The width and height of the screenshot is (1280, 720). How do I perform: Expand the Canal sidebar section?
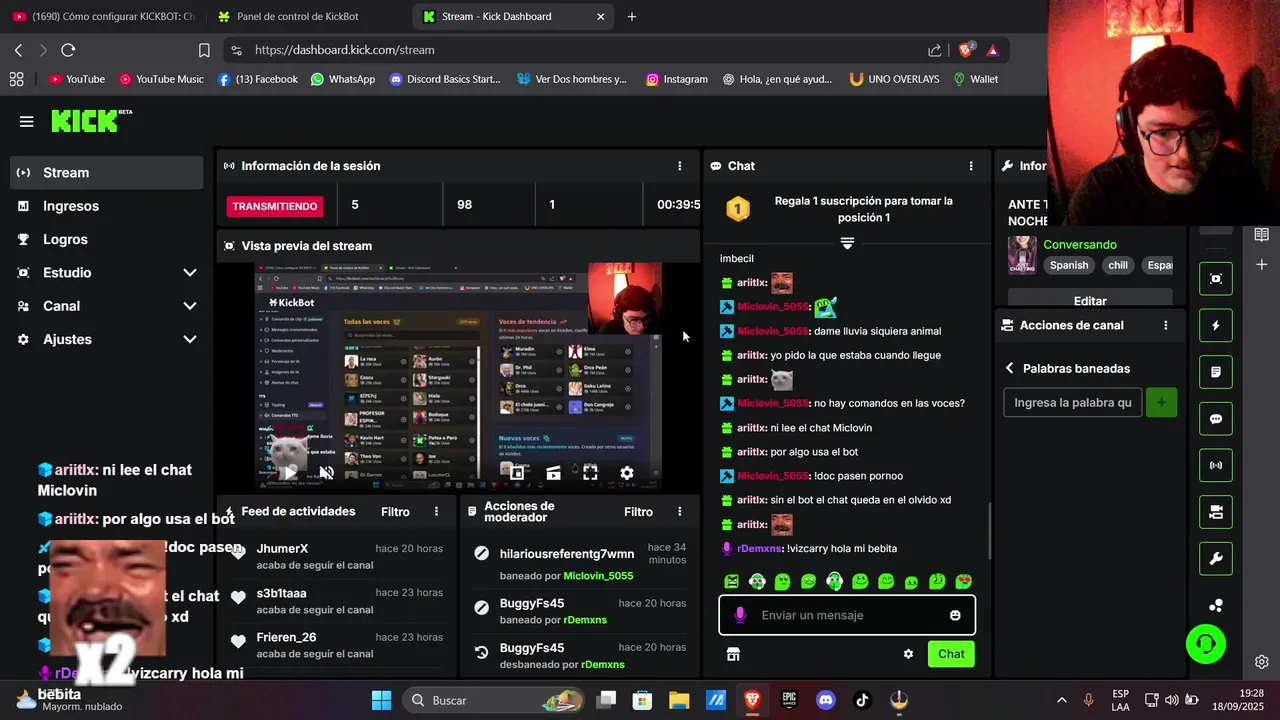pos(190,306)
